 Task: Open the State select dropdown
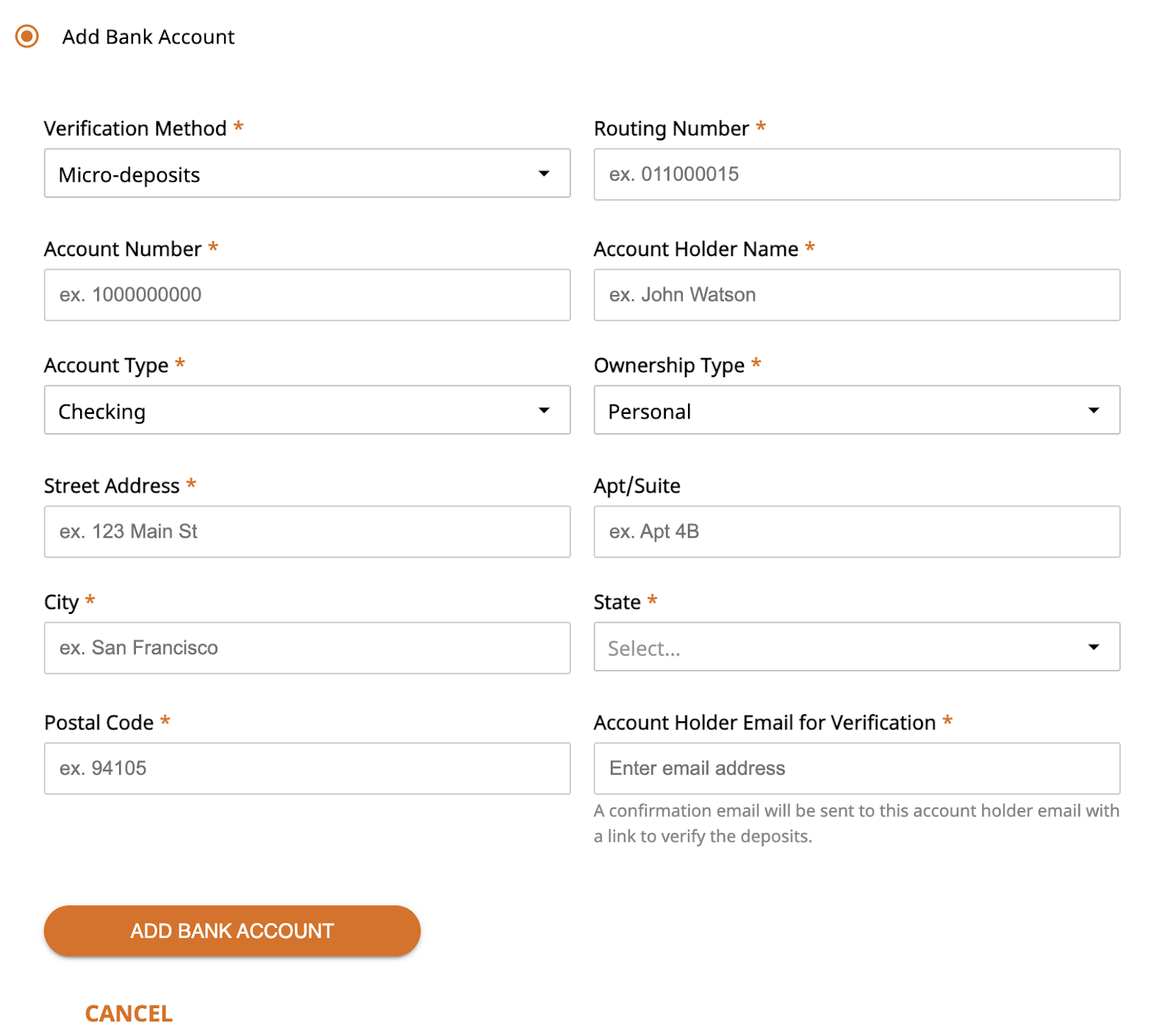(857, 647)
